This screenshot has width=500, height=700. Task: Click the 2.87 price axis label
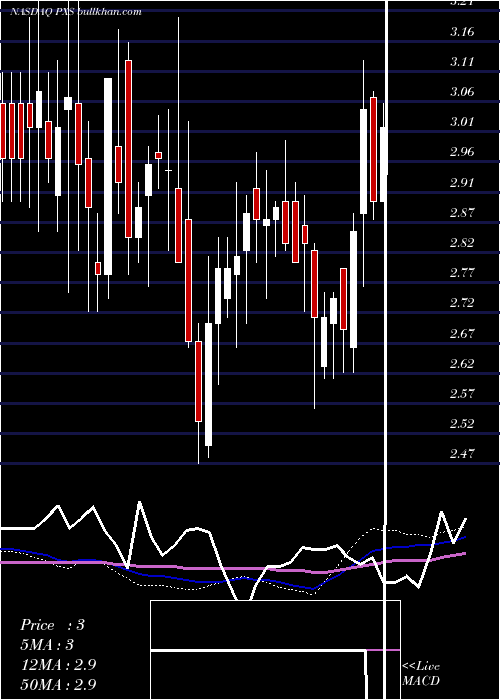click(x=462, y=213)
